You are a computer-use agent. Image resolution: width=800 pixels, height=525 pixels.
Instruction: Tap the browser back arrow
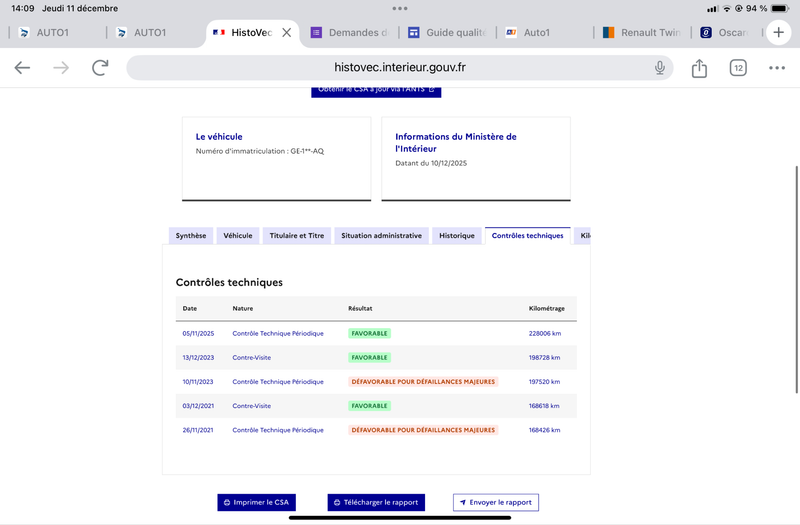[x=22, y=68]
